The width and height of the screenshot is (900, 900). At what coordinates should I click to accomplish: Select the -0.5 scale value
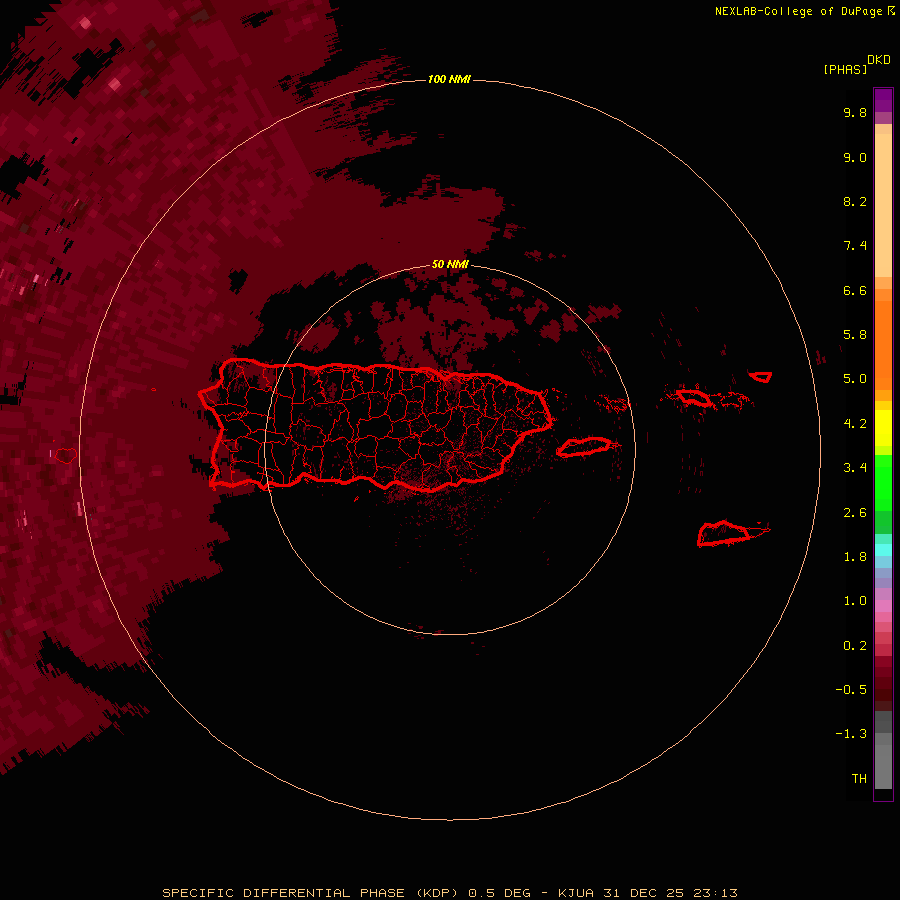pos(851,690)
